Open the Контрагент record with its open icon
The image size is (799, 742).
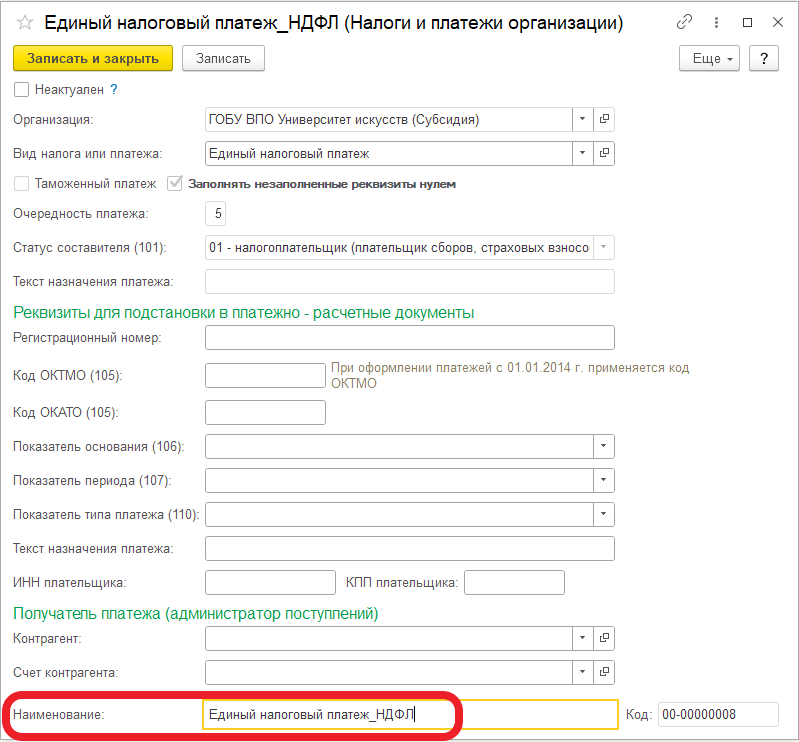coord(604,638)
